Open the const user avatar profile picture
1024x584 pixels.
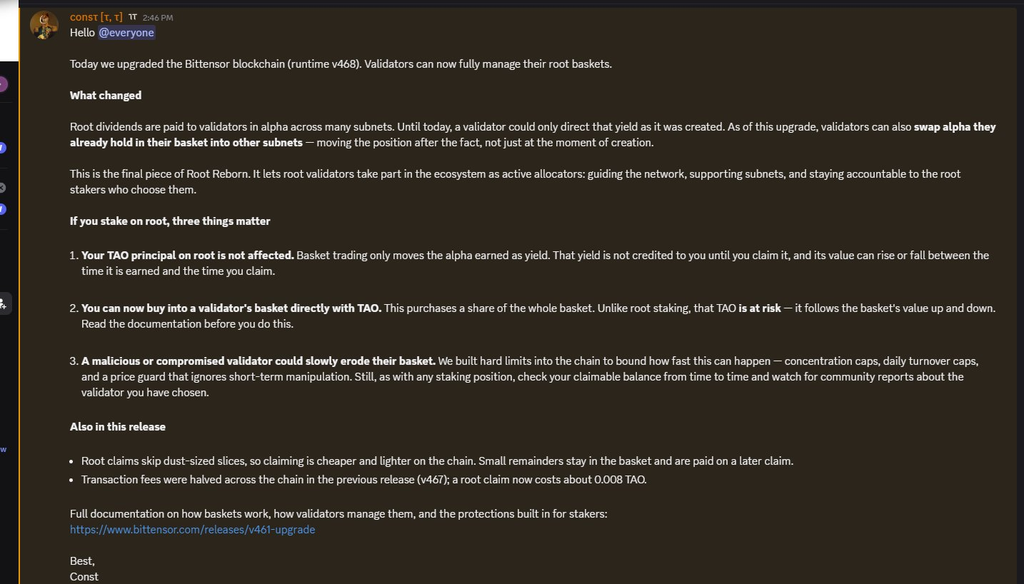(44, 25)
